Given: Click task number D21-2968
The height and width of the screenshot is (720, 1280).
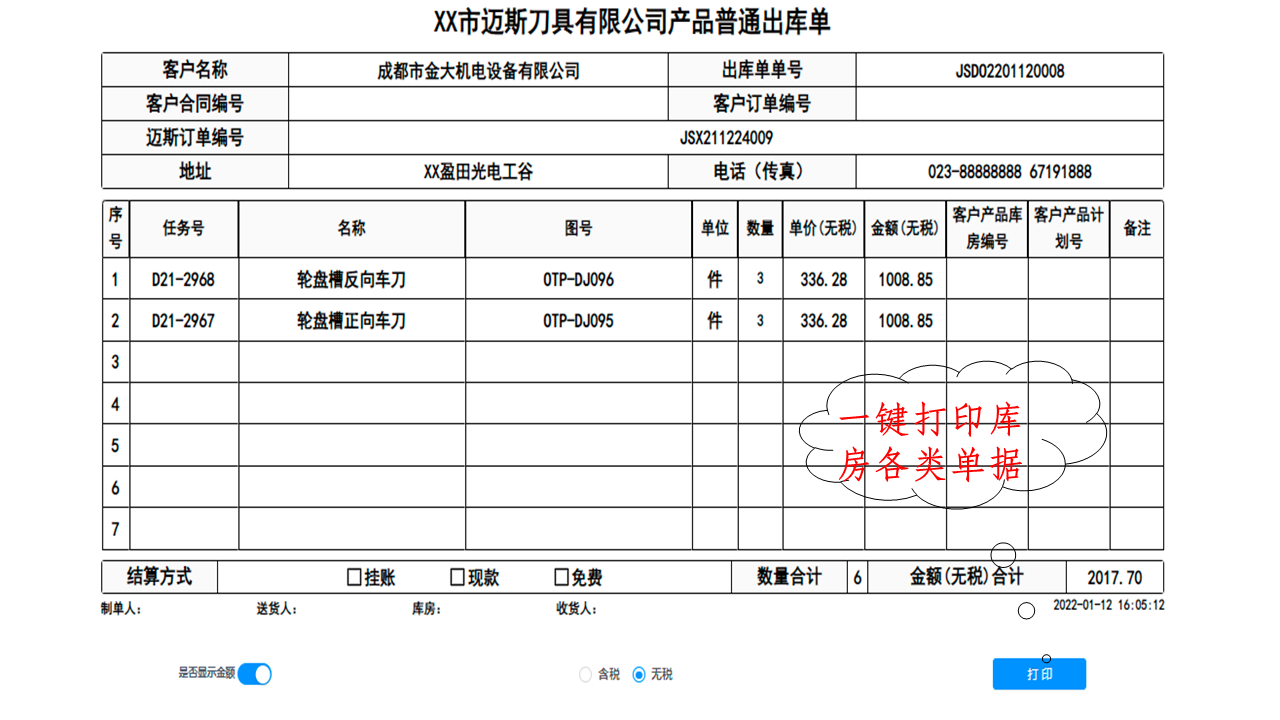Looking at the screenshot, I should coord(183,280).
